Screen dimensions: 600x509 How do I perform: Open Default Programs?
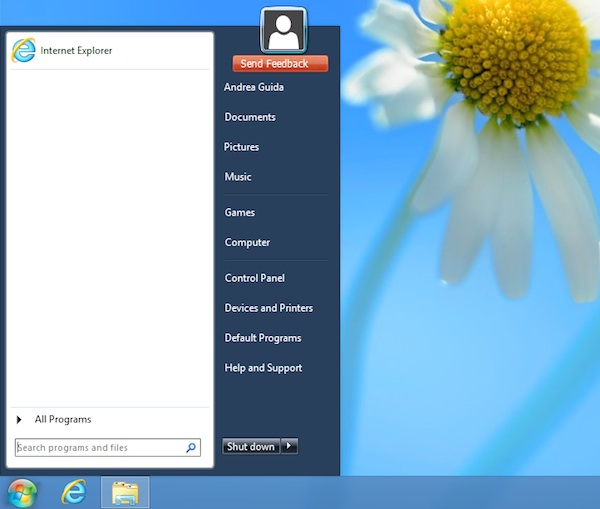click(263, 338)
